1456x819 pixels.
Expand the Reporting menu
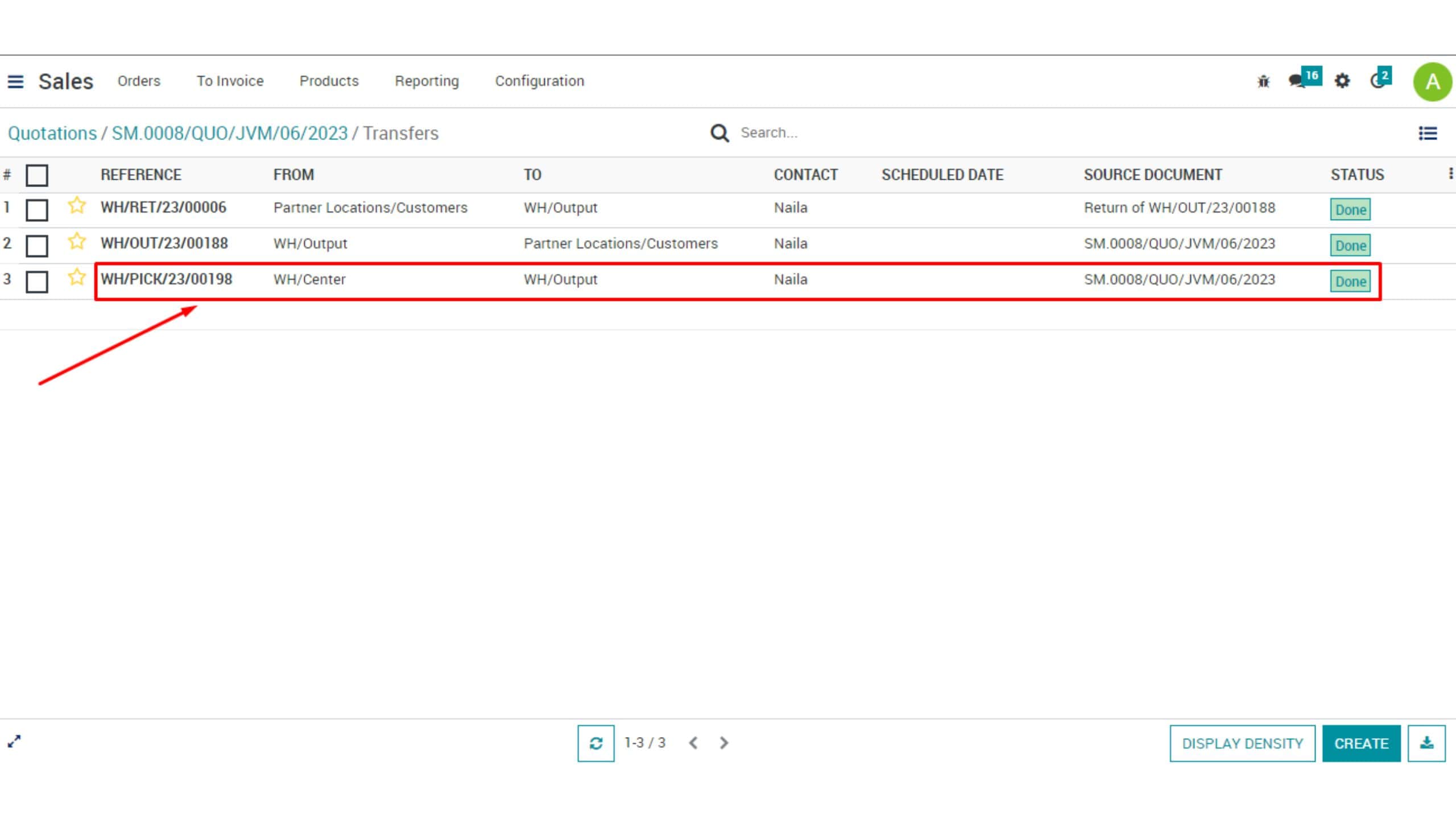[427, 81]
